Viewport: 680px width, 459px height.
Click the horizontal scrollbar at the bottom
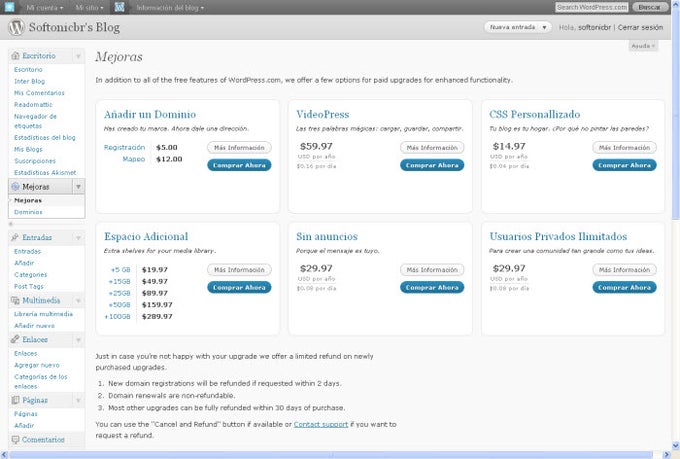331,455
